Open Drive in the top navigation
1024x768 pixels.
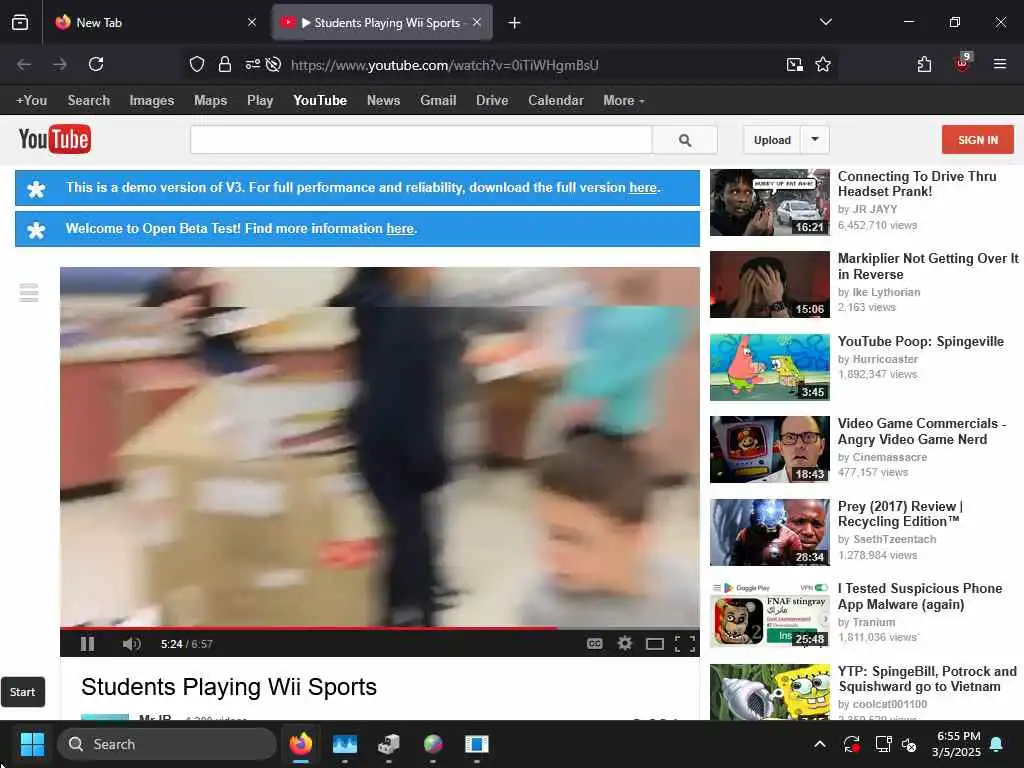click(x=492, y=101)
